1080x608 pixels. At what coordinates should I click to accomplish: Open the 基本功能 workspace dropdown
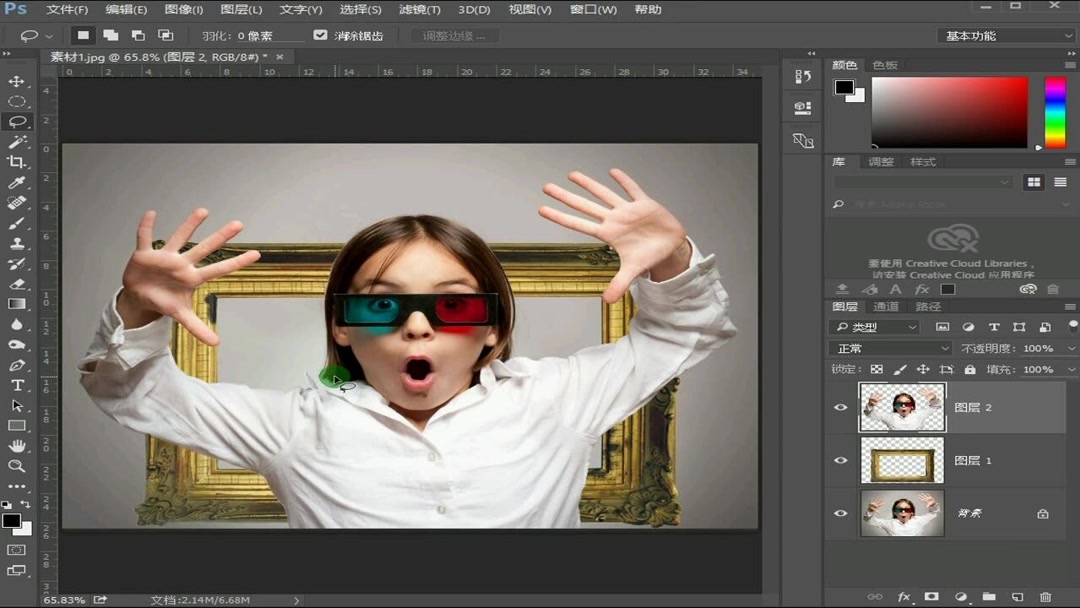pyautogui.click(x=1005, y=33)
